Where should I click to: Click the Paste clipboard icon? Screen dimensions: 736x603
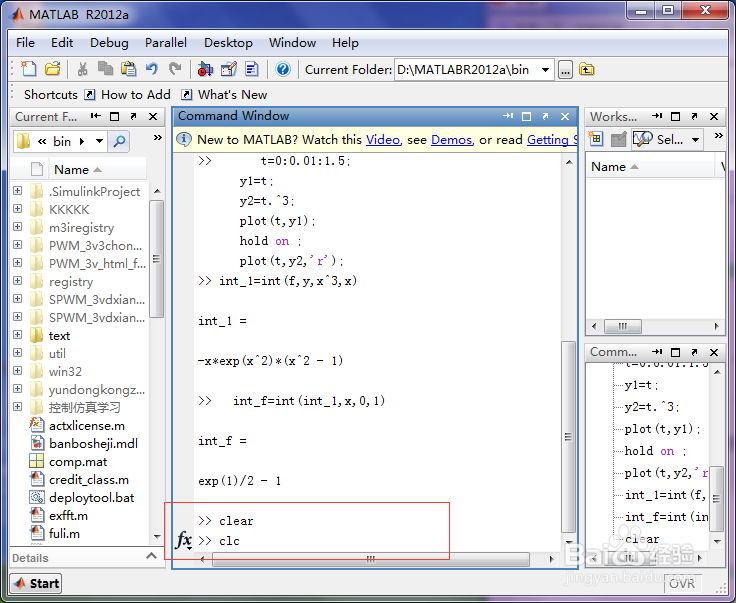[128, 69]
